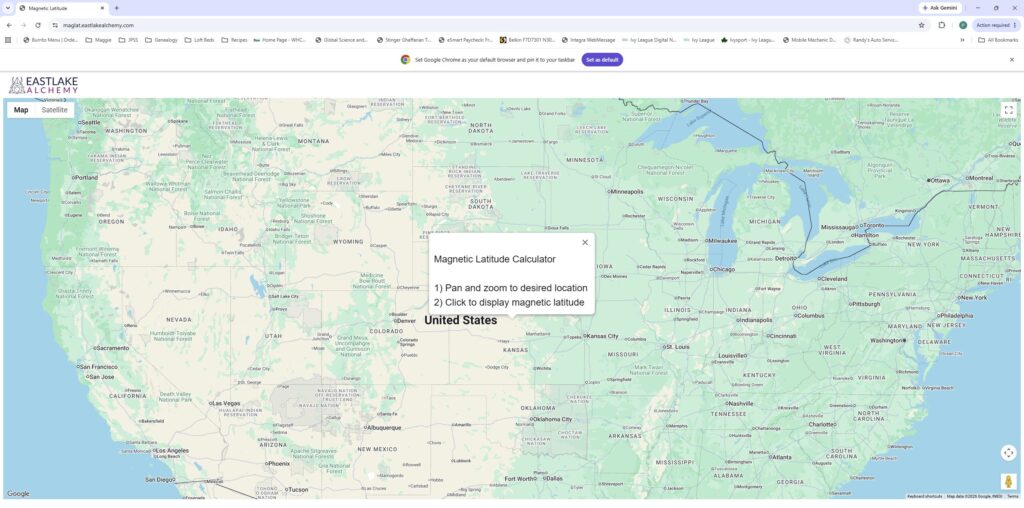Open the Genealogy bookmarks folder
The width and height of the screenshot is (1024, 508).
coord(161,40)
